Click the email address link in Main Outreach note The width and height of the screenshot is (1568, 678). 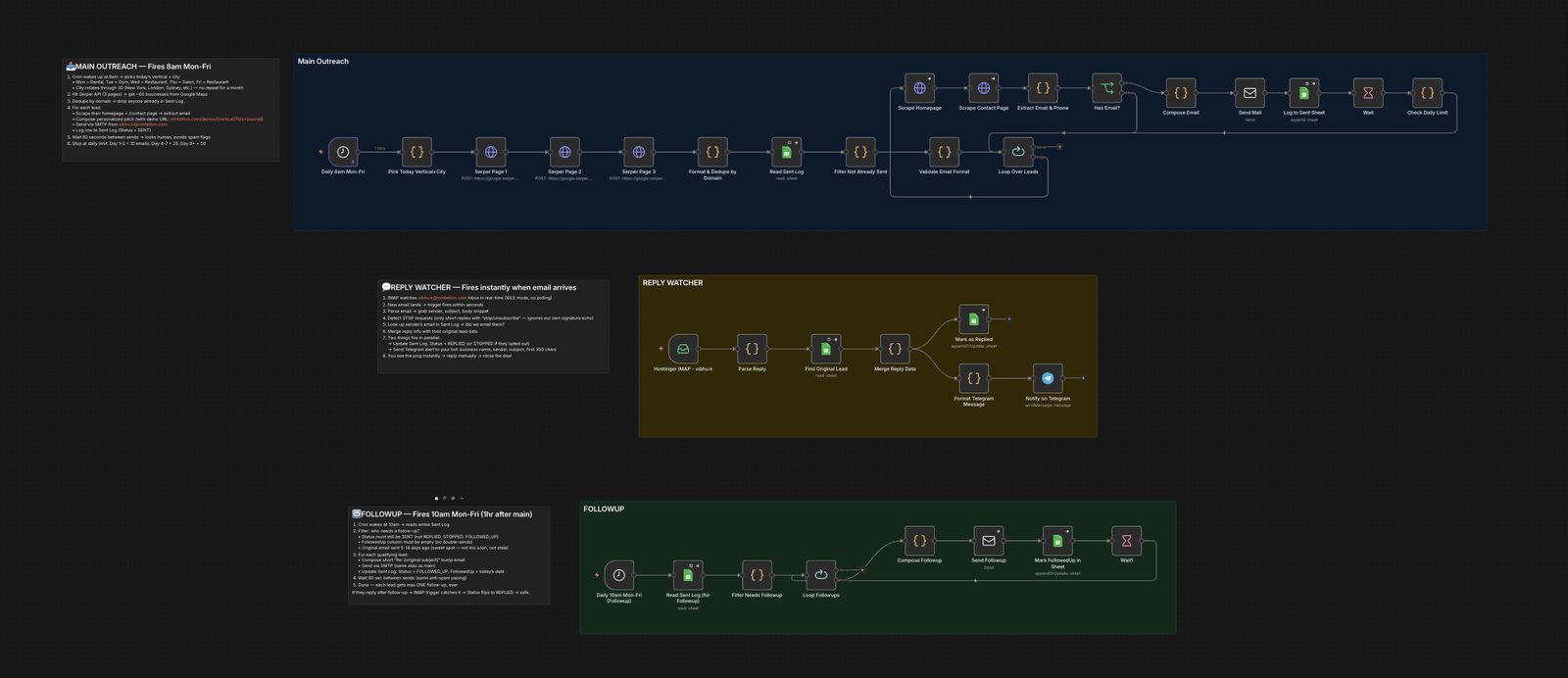click(143, 124)
